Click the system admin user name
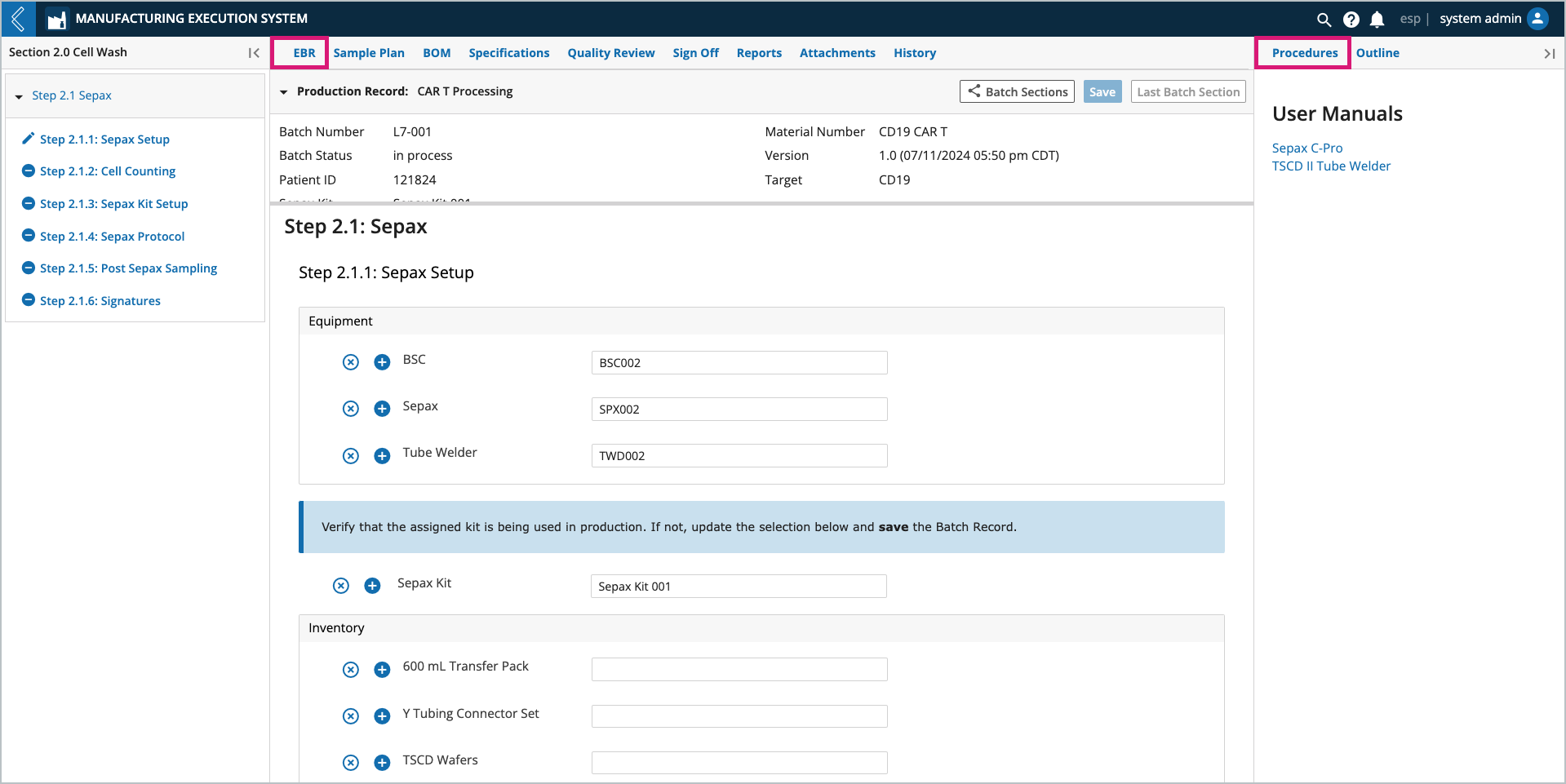Screen dimensions: 1566x784 coord(1480,19)
